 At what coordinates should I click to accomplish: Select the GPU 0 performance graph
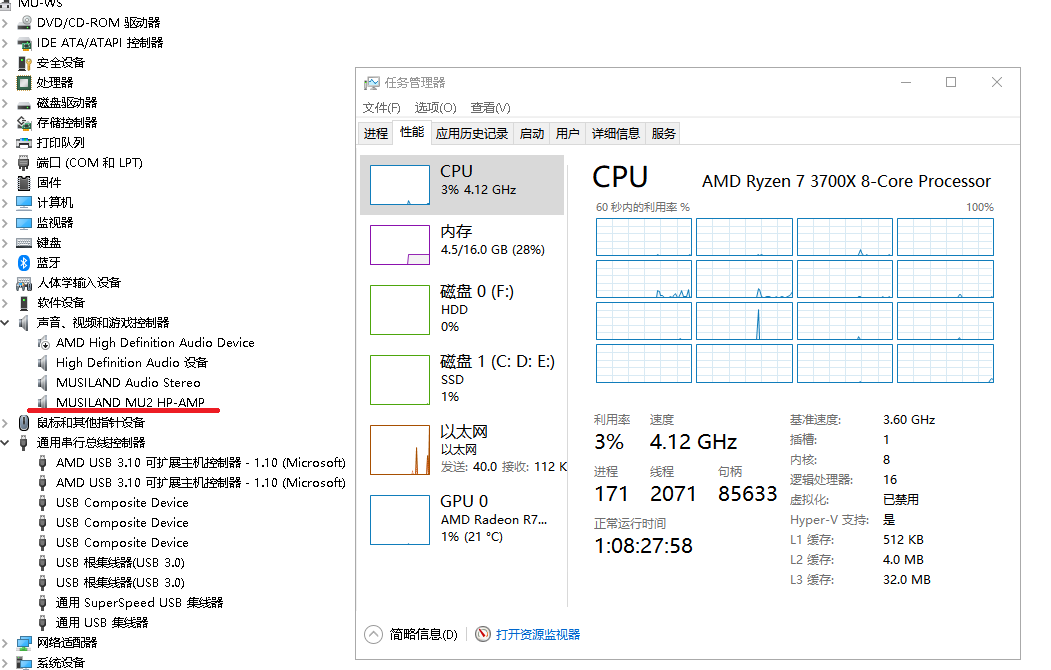(x=462, y=518)
